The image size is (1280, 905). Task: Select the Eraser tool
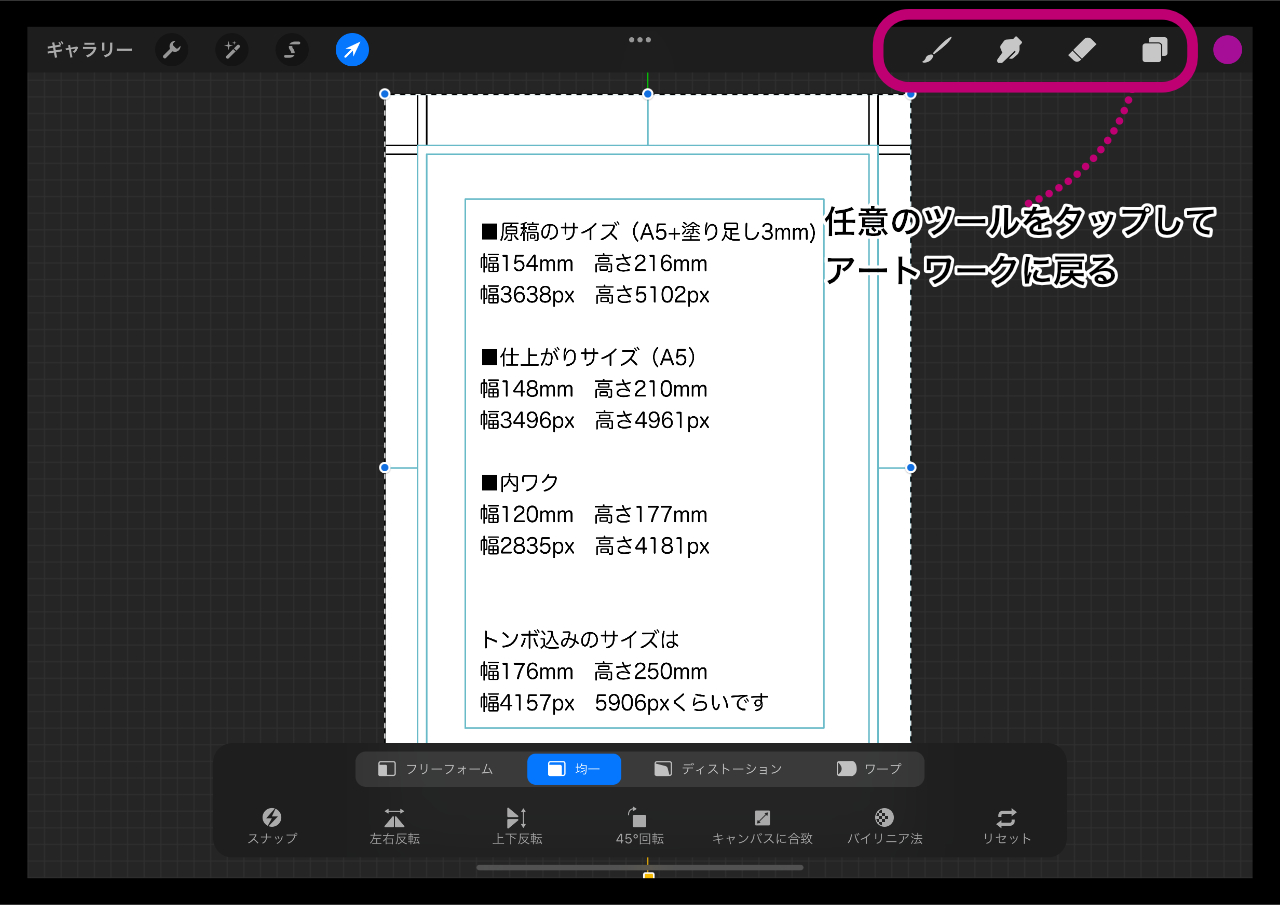(1082, 50)
